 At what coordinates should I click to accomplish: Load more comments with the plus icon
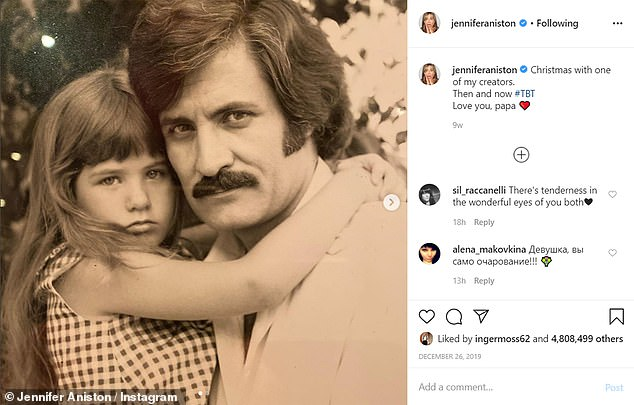(521, 155)
